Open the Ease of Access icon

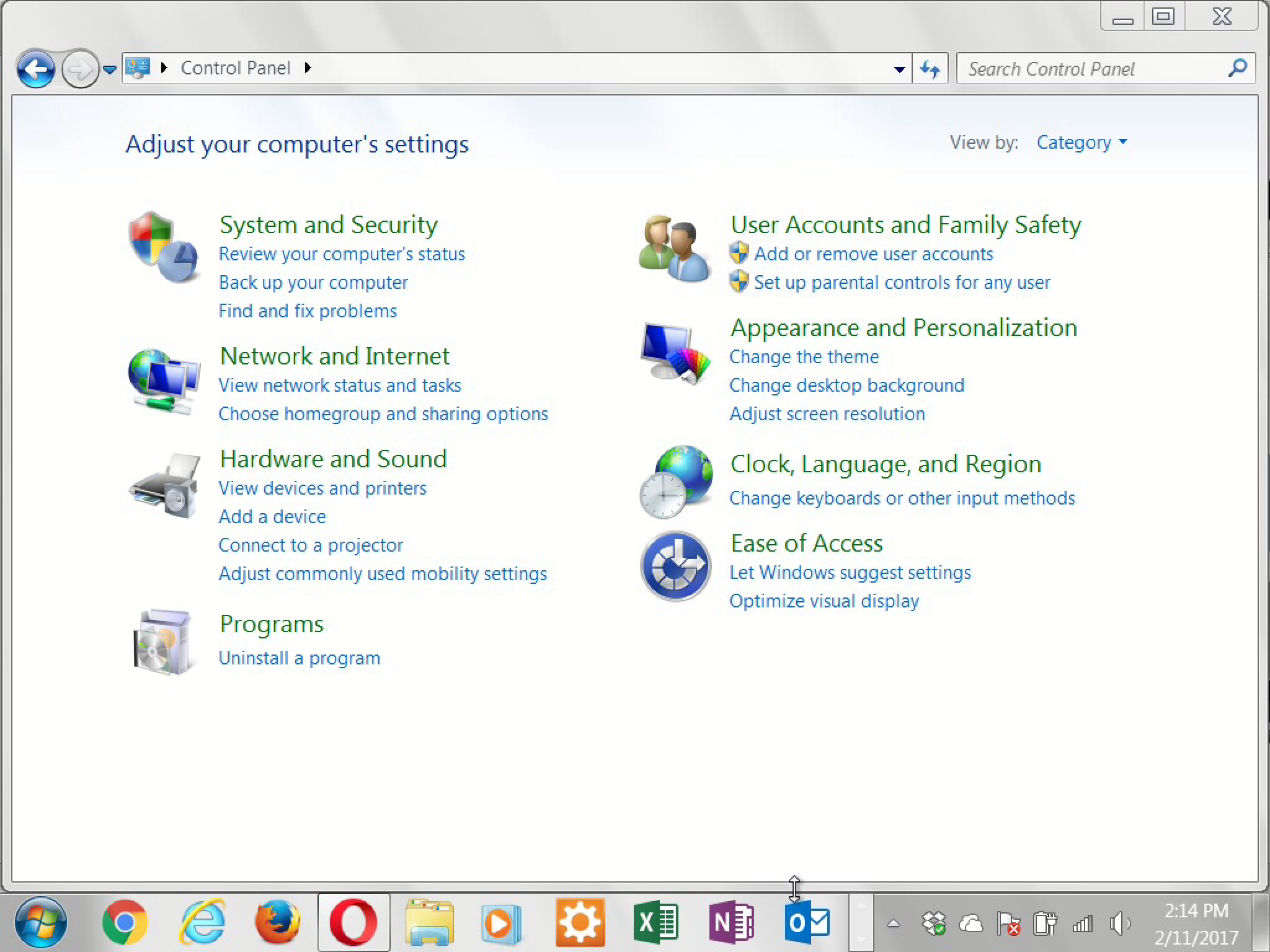point(675,566)
